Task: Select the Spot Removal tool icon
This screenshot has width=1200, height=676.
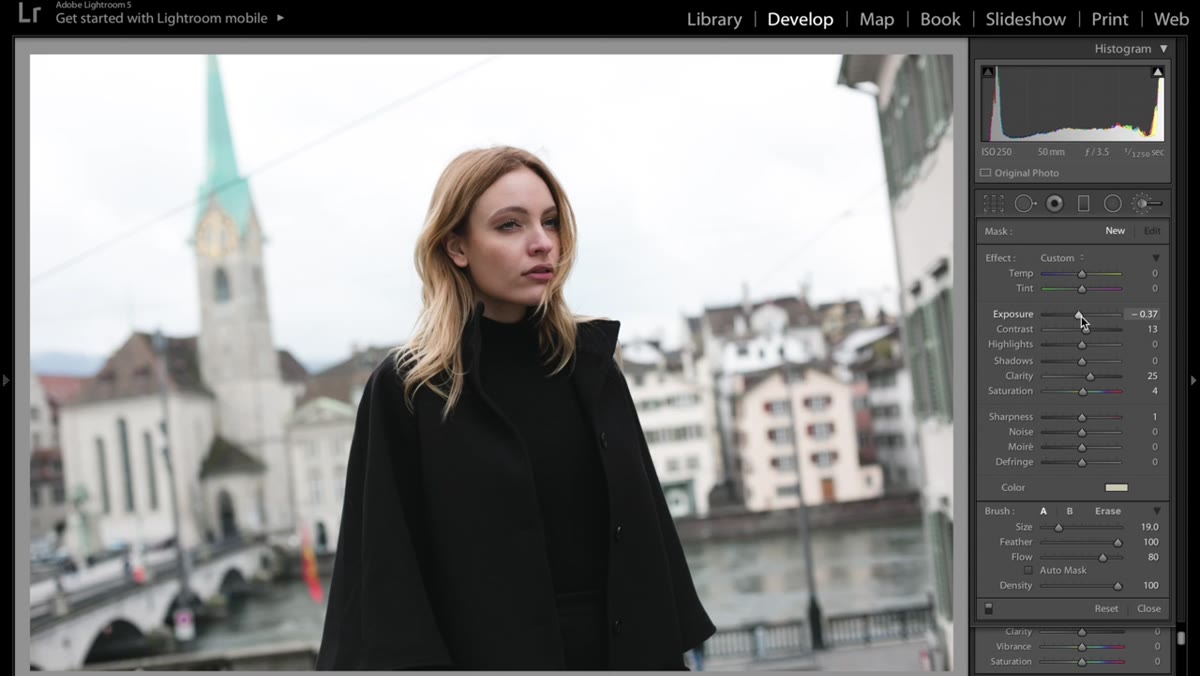Action: (x=1026, y=204)
